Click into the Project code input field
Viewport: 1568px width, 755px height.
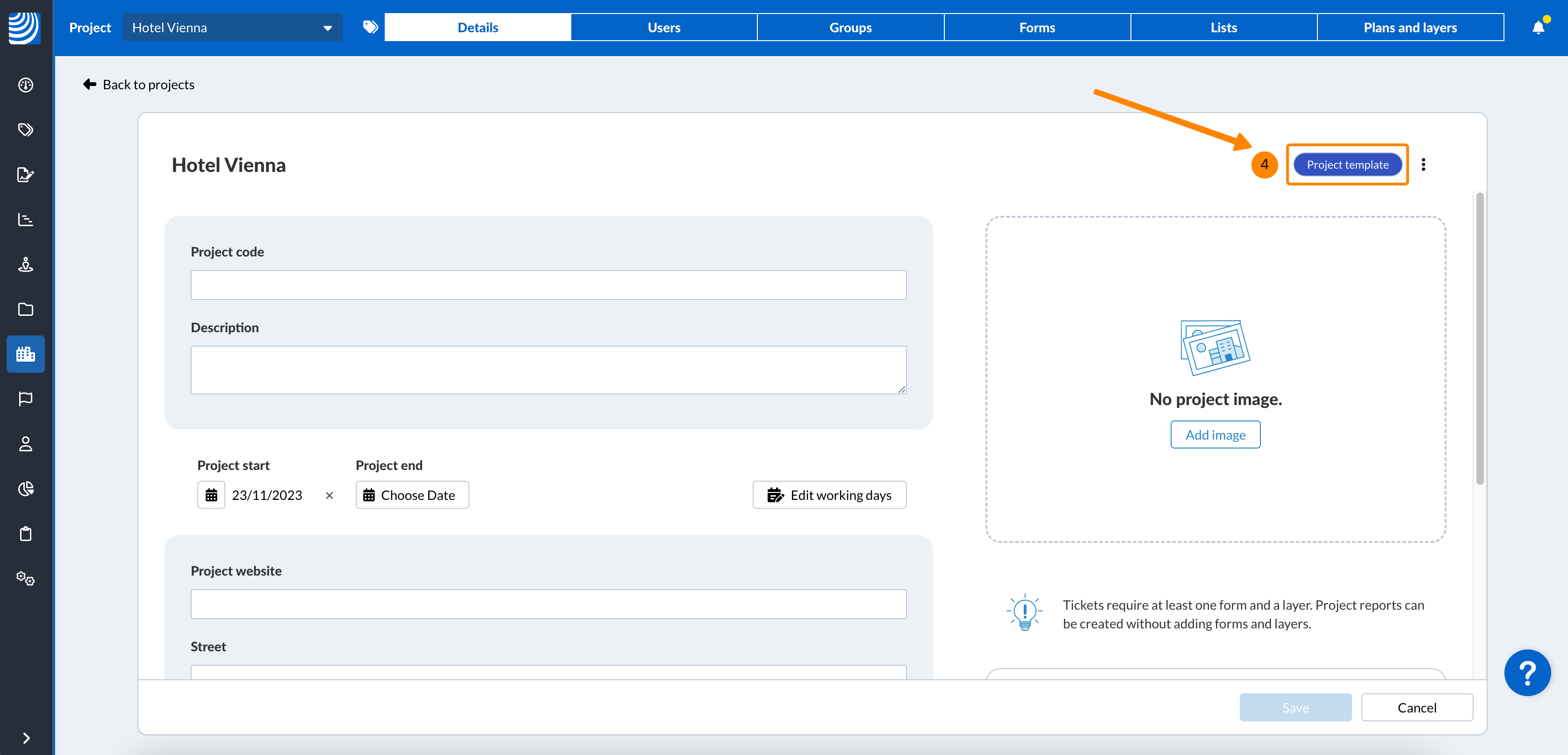coord(548,285)
